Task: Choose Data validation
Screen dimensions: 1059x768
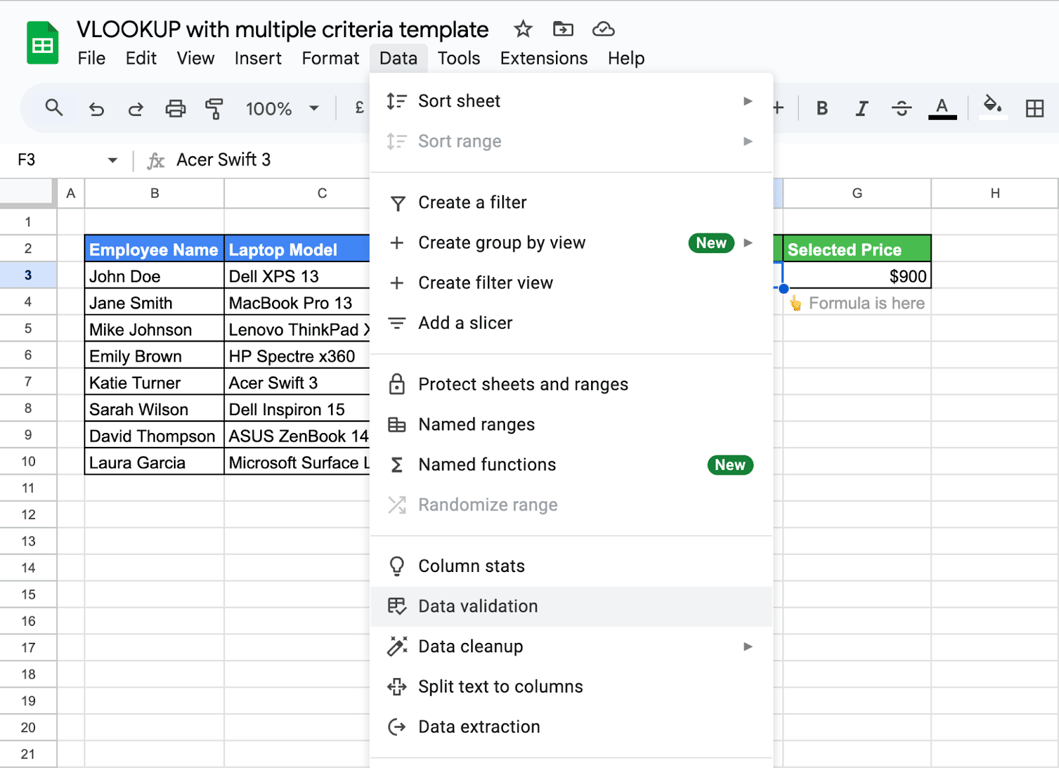Action: click(571, 606)
